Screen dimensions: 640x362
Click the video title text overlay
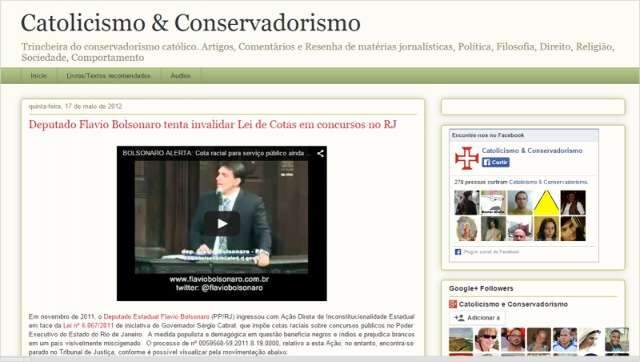coord(213,153)
